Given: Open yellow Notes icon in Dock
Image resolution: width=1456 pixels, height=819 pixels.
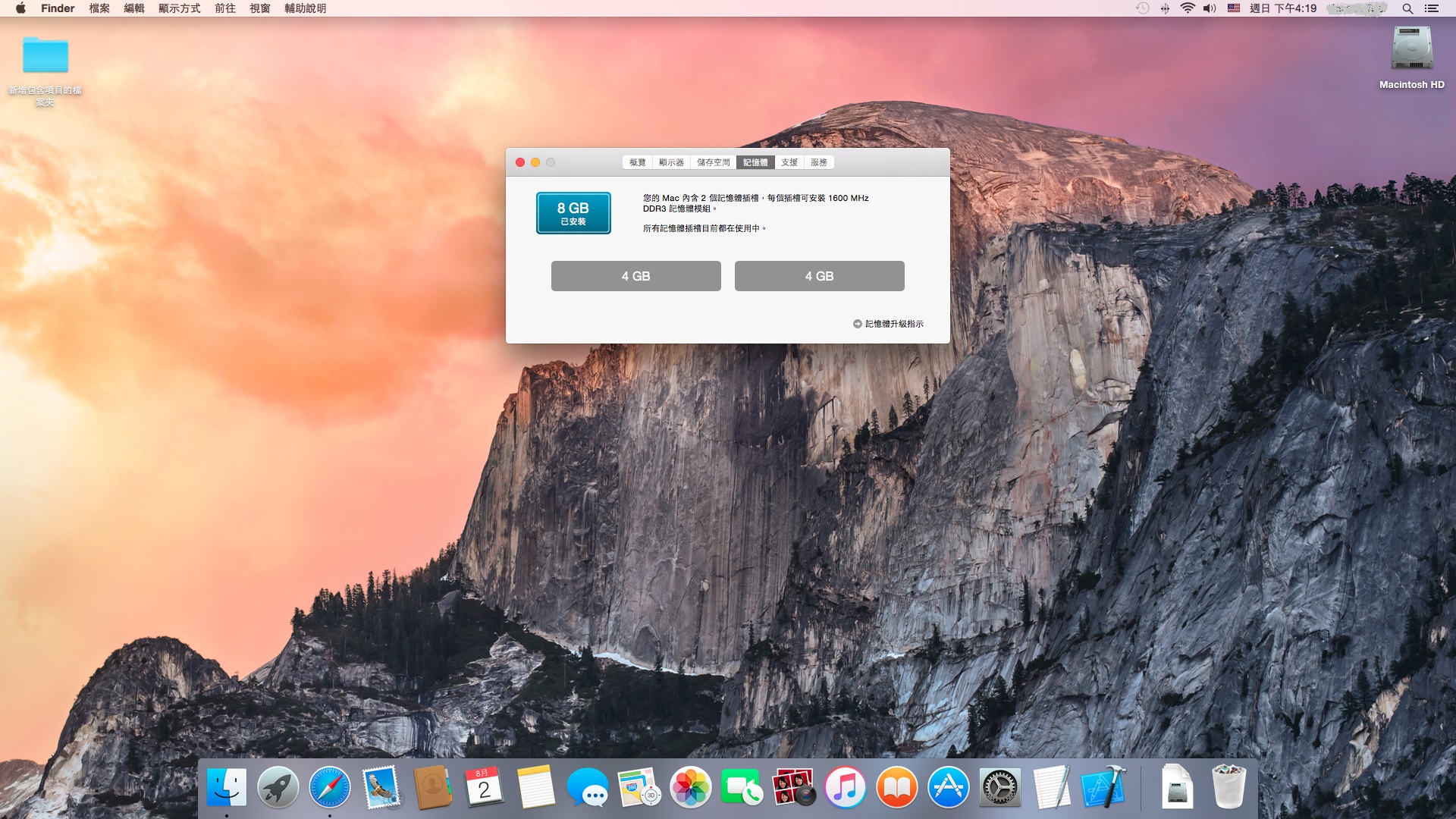Looking at the screenshot, I should click(536, 787).
